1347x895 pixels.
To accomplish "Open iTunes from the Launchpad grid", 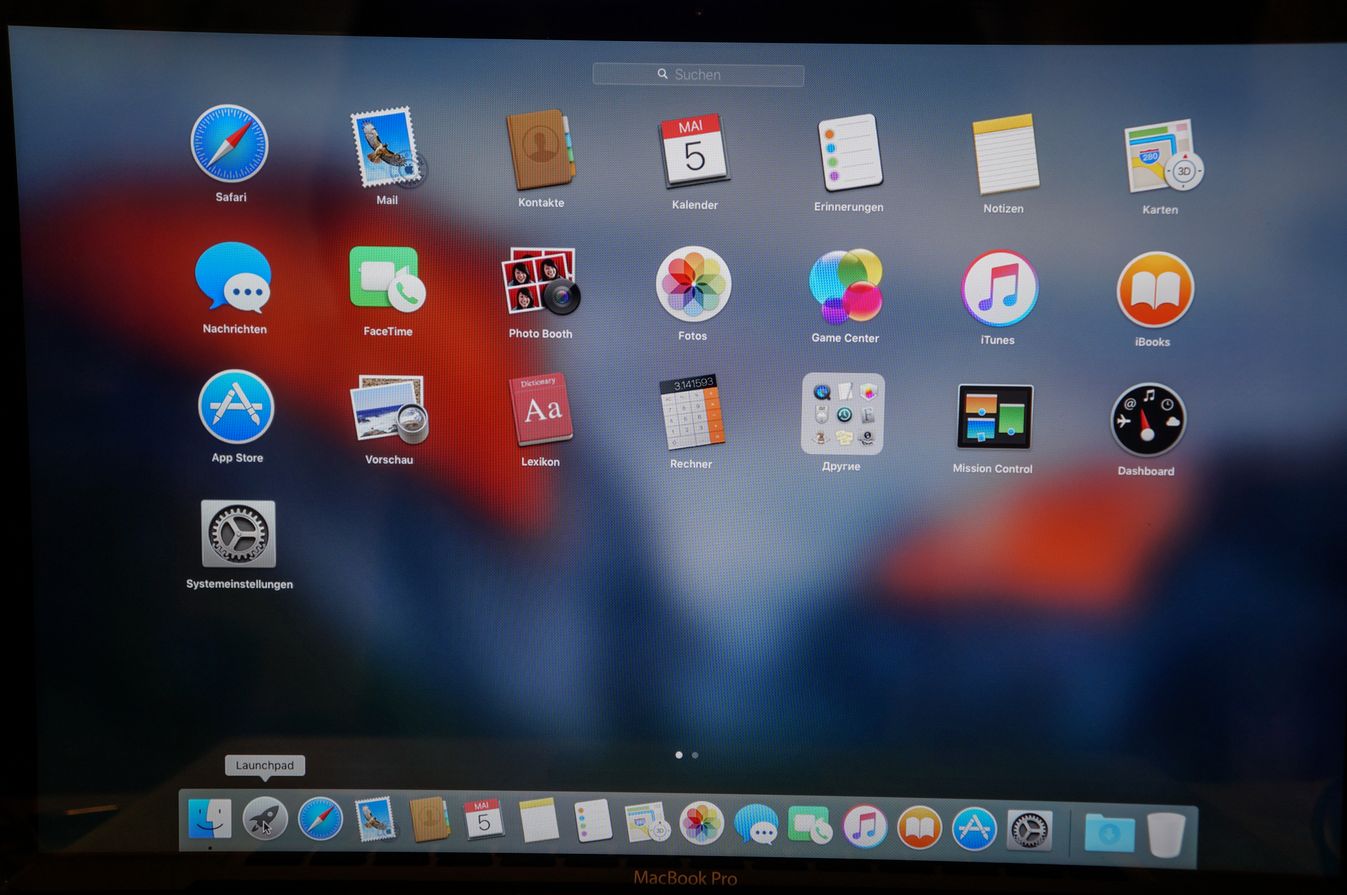I will [999, 289].
